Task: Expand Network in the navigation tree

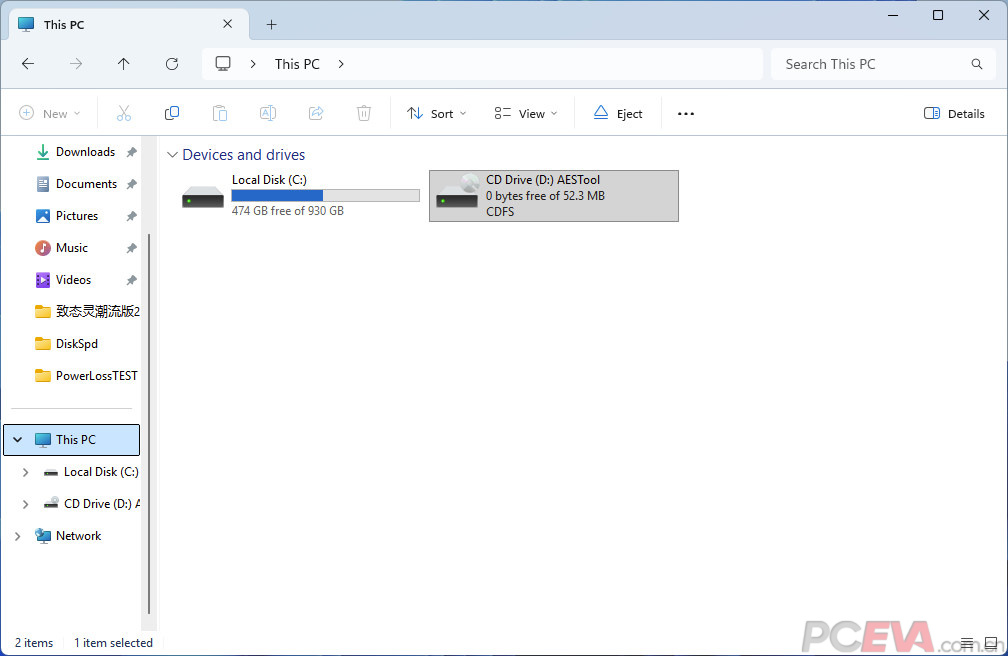Action: [x=17, y=536]
